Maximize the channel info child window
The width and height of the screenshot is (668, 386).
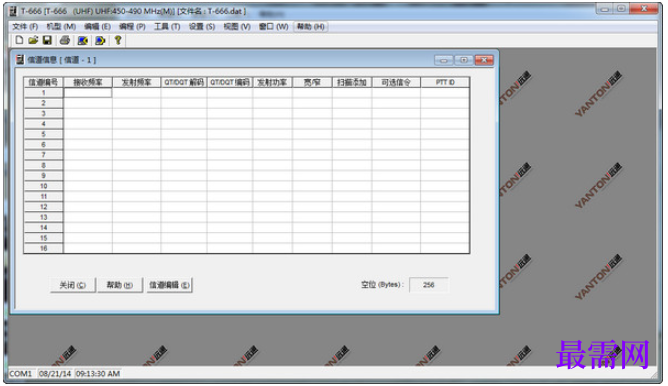click(464, 60)
